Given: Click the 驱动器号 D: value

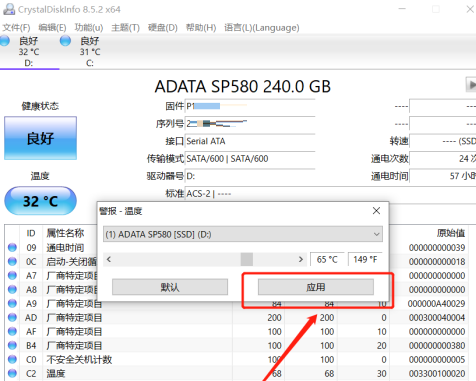Looking at the screenshot, I should [190, 176].
